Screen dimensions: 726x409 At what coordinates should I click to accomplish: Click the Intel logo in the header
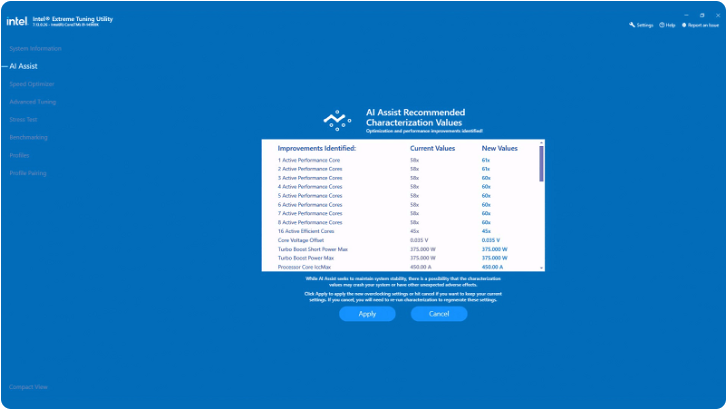point(17,21)
